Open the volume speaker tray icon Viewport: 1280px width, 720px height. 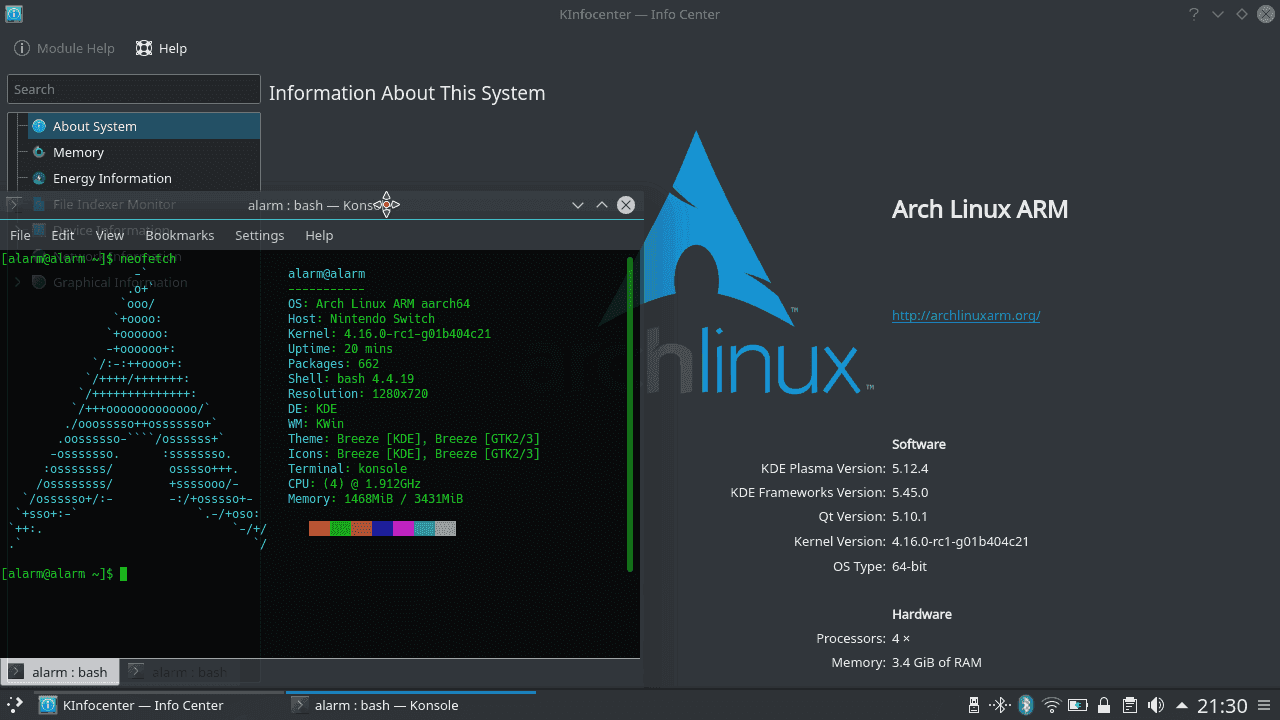1155,705
